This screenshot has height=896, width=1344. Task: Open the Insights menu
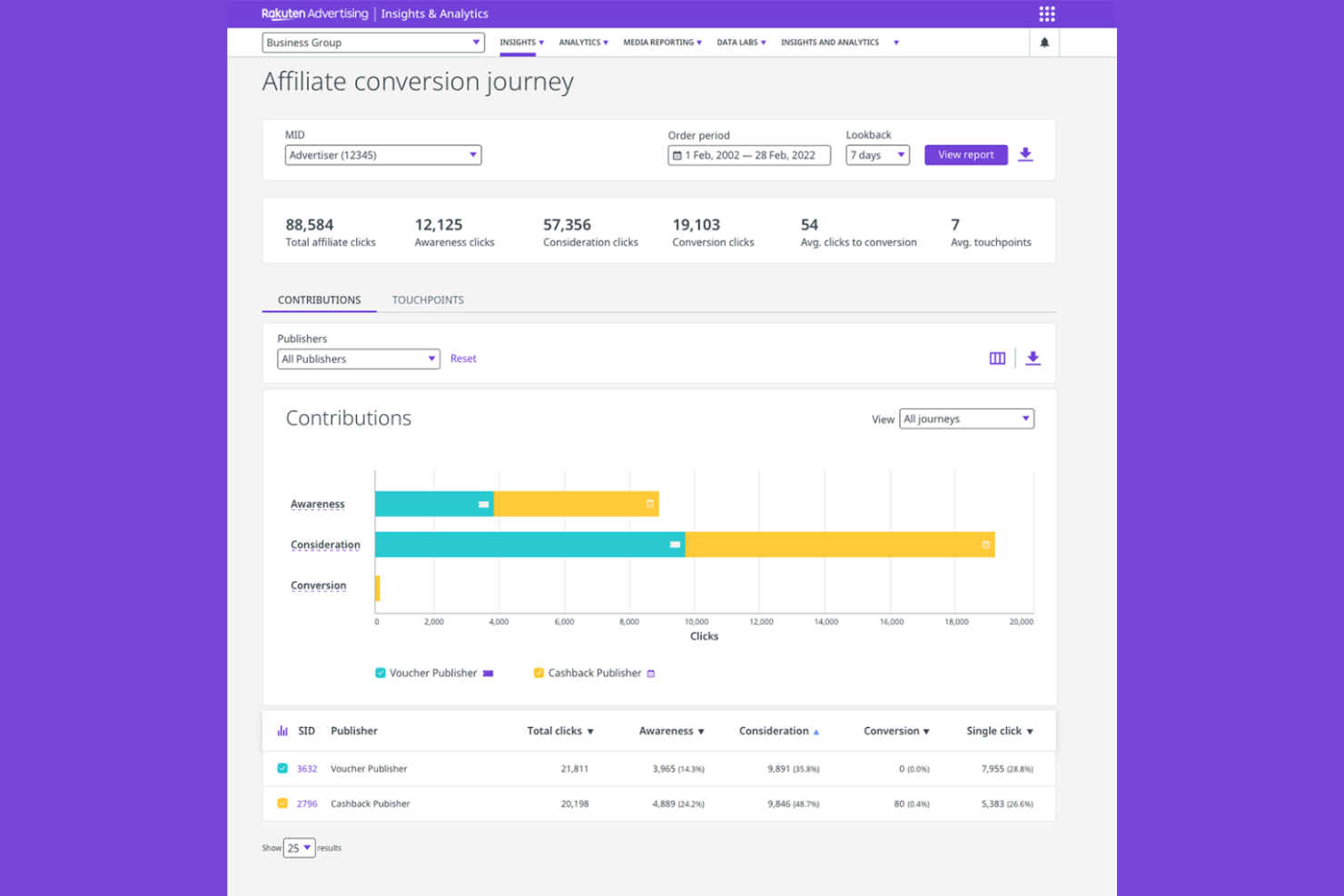521,43
